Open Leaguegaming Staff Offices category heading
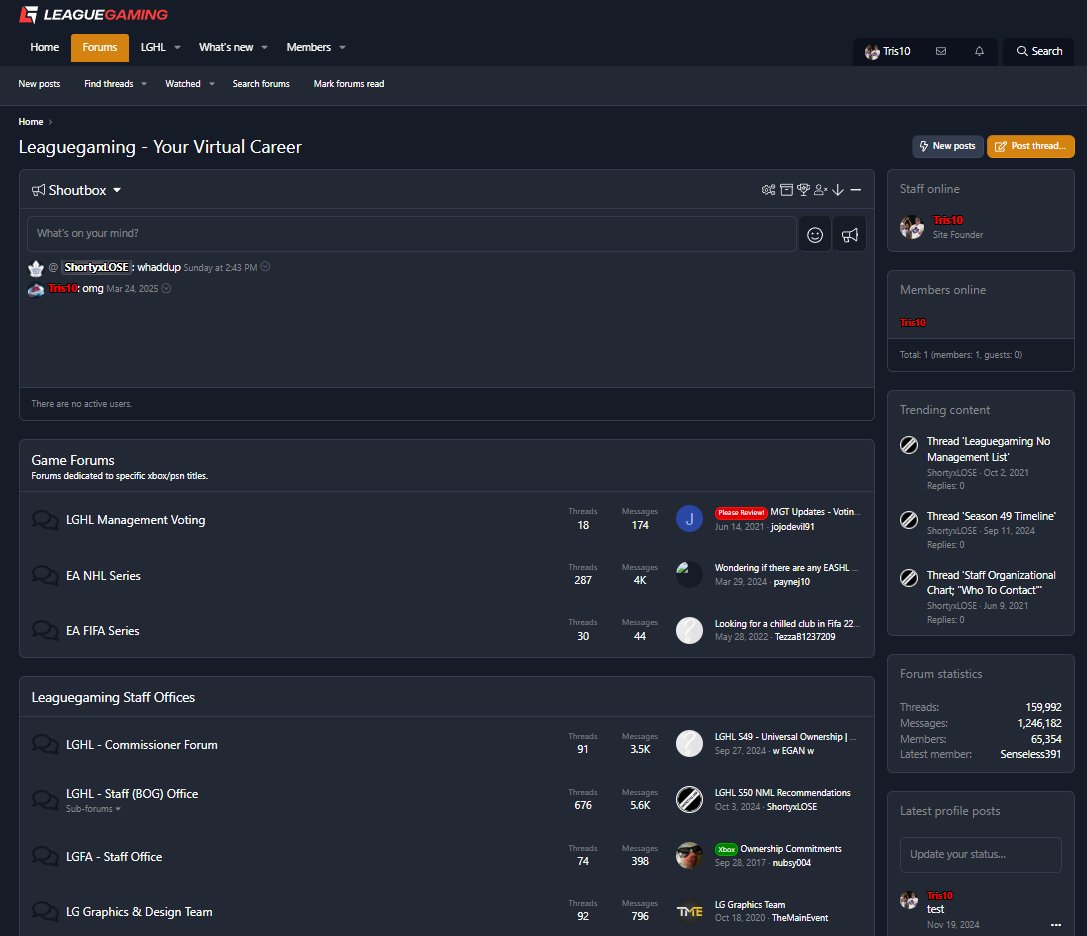 [x=113, y=697]
